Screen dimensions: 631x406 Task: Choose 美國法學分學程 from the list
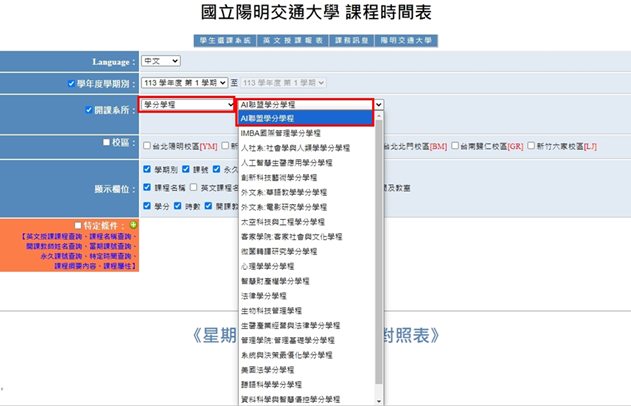pyautogui.click(x=270, y=369)
